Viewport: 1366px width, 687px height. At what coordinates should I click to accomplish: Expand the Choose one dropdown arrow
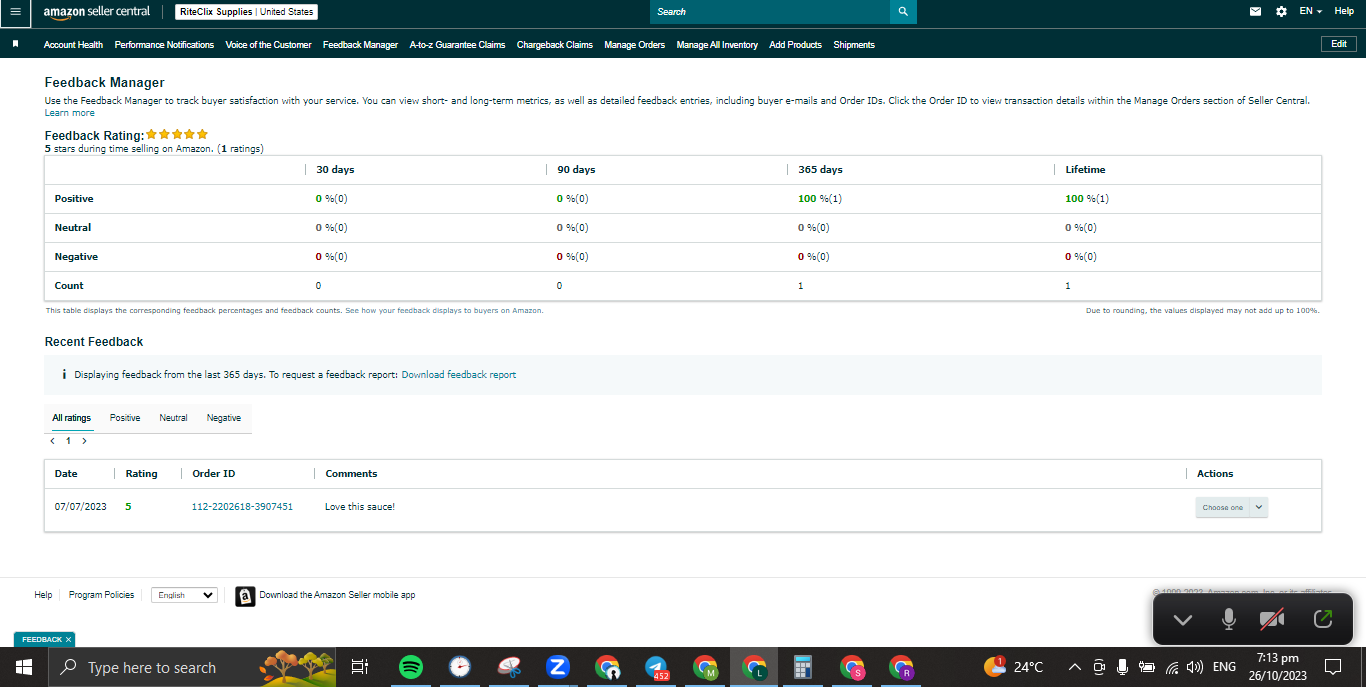pos(1259,507)
